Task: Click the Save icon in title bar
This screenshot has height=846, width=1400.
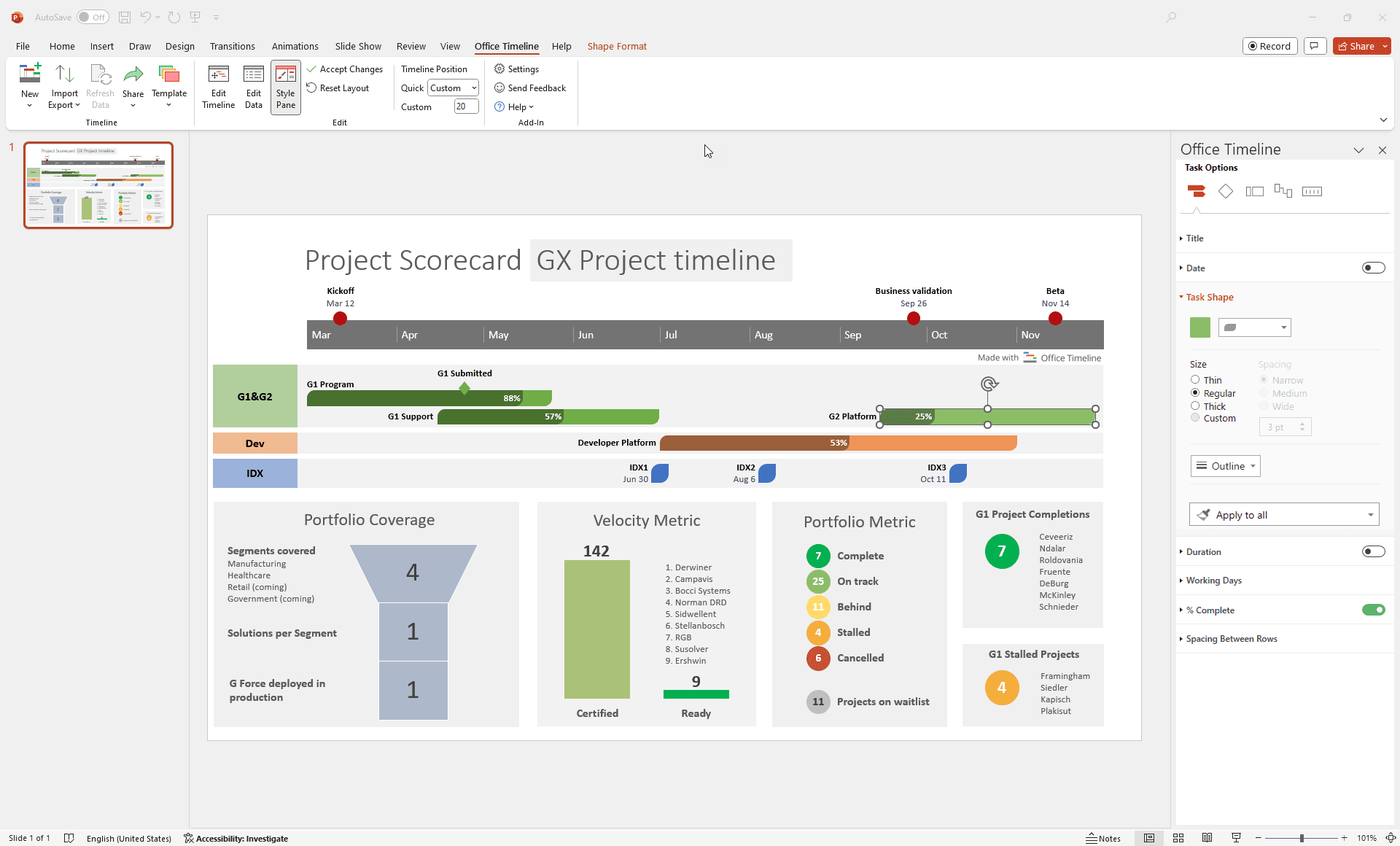Action: click(x=125, y=17)
